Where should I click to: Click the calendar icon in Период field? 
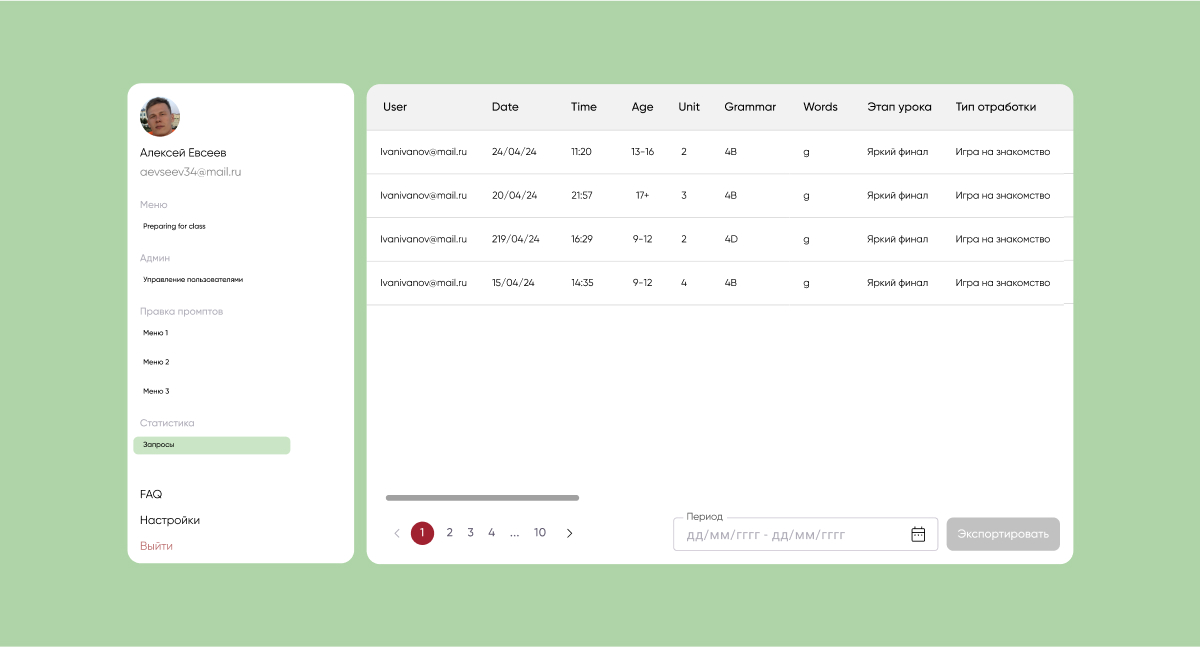pos(918,534)
